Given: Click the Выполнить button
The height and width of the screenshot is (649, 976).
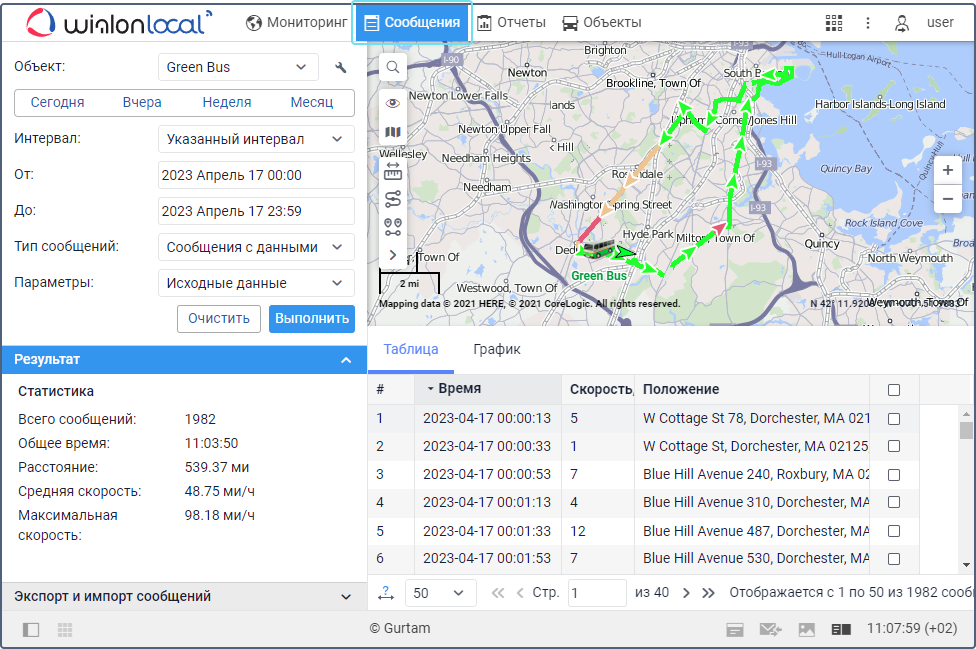Looking at the screenshot, I should tap(312, 319).
